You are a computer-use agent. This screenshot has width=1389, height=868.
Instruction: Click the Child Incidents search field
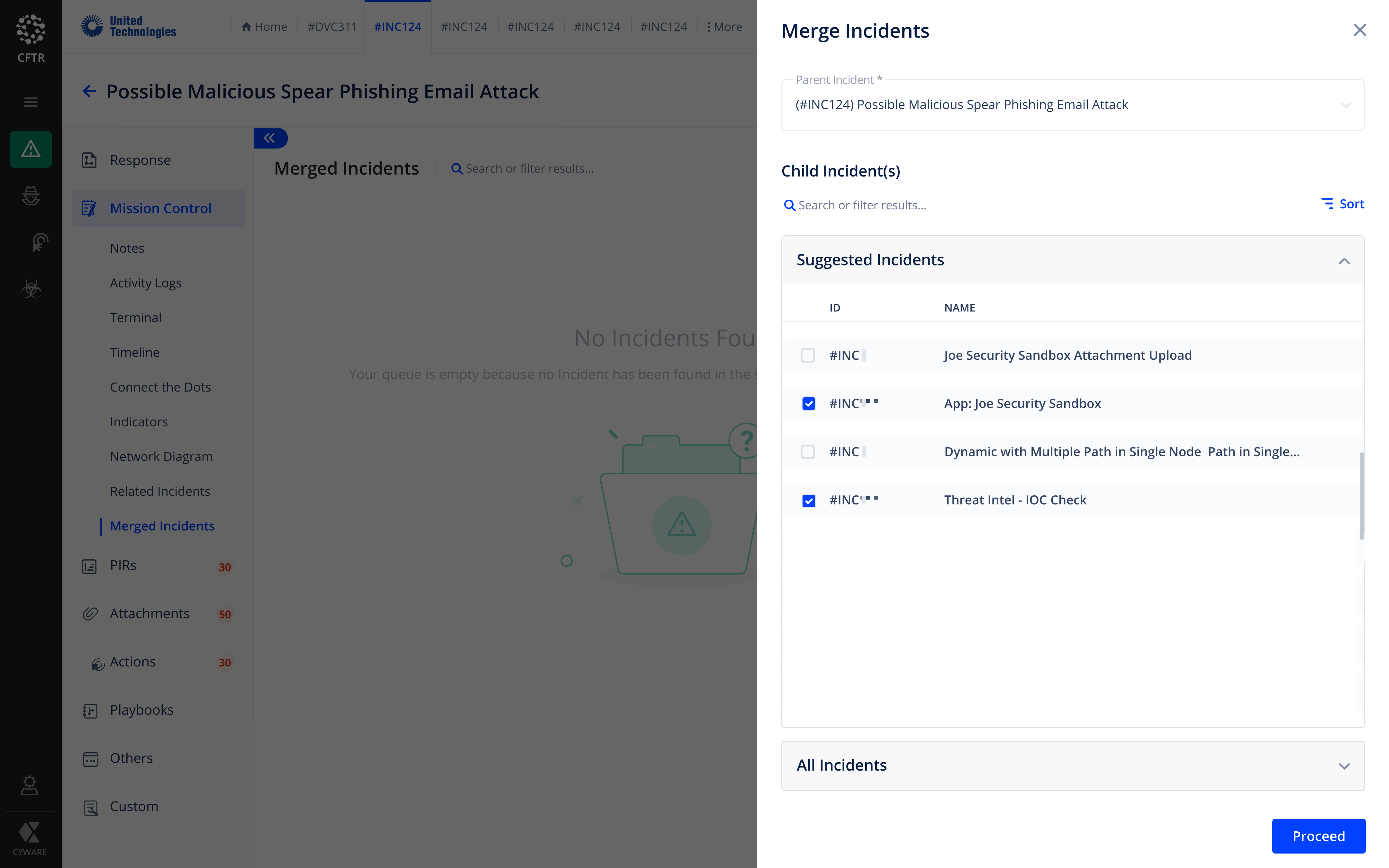click(861, 205)
